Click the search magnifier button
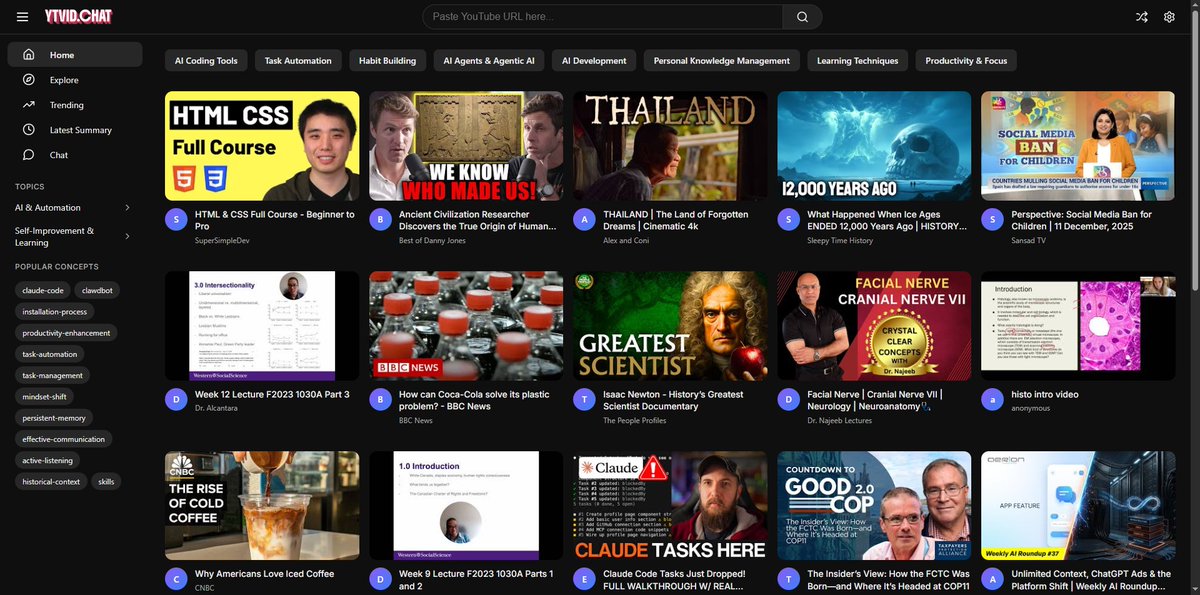This screenshot has width=1200, height=595. (802, 17)
